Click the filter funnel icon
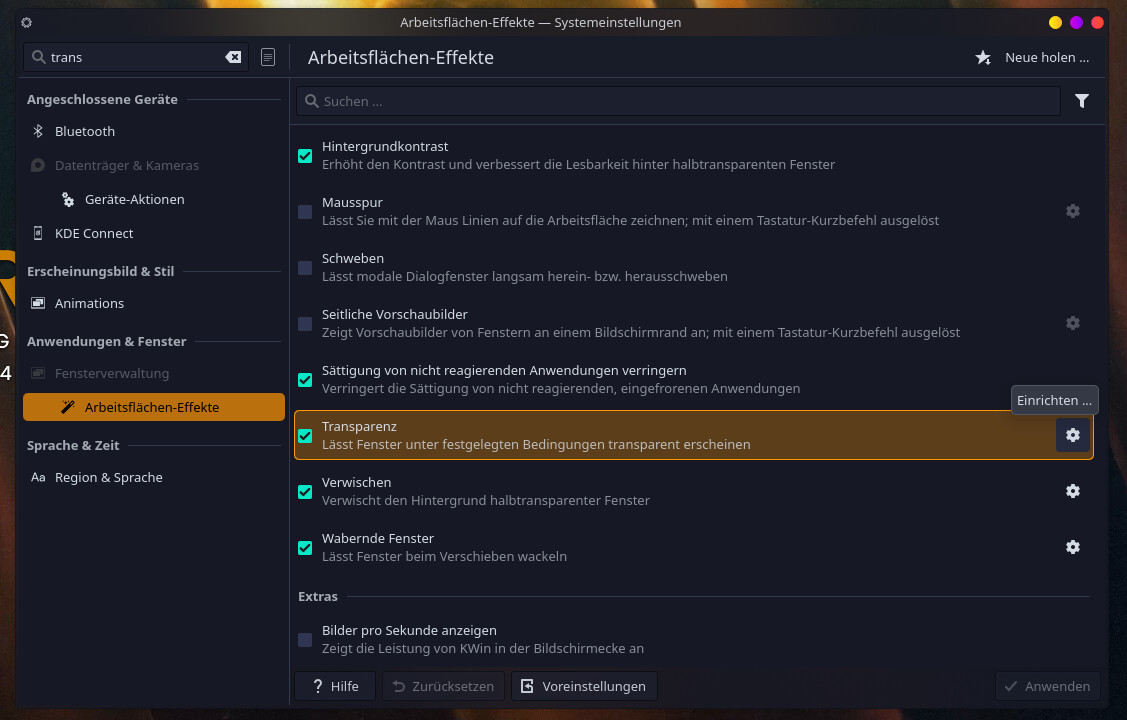Image resolution: width=1127 pixels, height=720 pixels. pyautogui.click(x=1081, y=101)
